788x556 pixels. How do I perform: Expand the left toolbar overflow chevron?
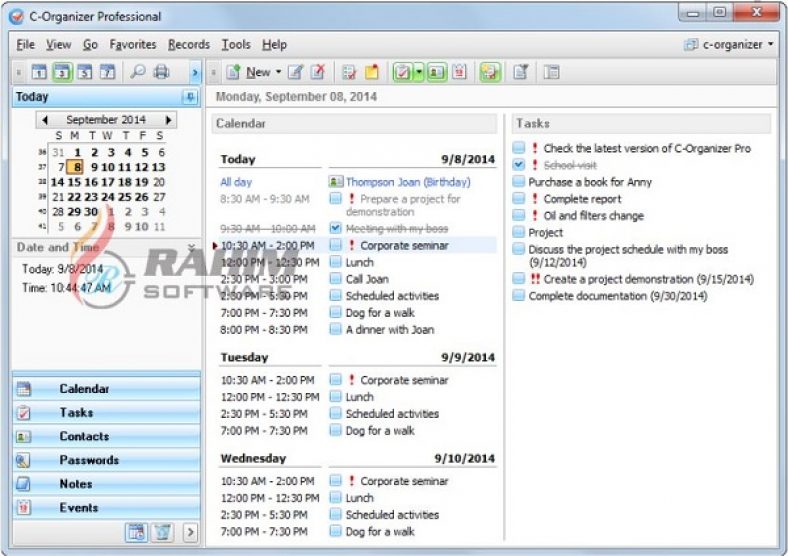pyautogui.click(x=195, y=73)
